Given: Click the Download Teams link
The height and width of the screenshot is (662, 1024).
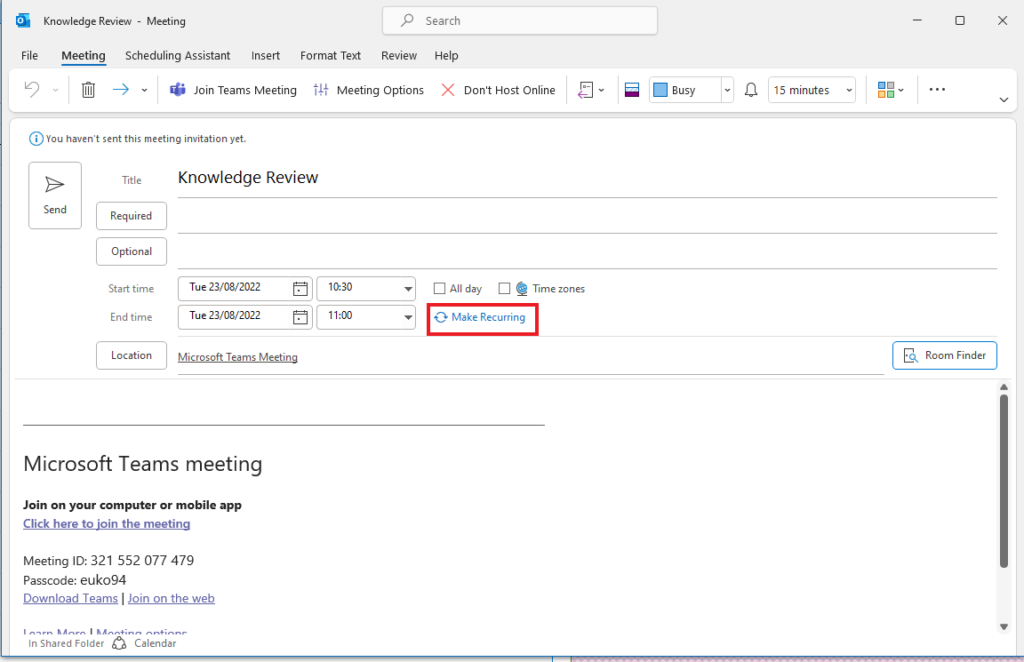Looking at the screenshot, I should pyautogui.click(x=71, y=598).
